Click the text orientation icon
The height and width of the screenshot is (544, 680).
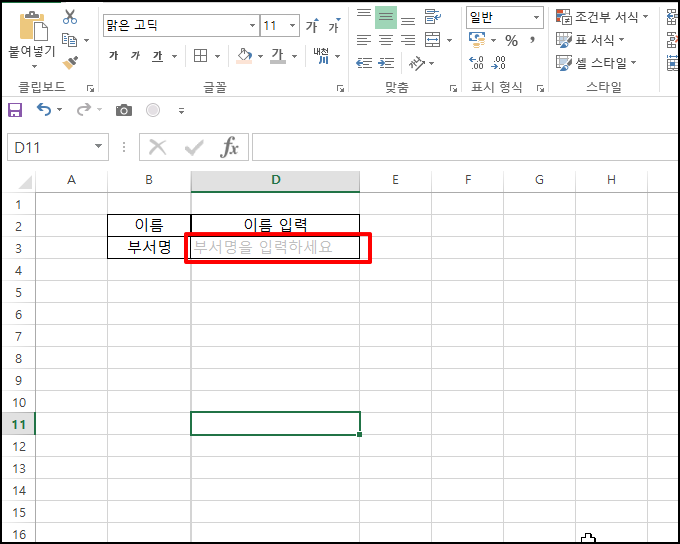pyautogui.click(x=417, y=63)
